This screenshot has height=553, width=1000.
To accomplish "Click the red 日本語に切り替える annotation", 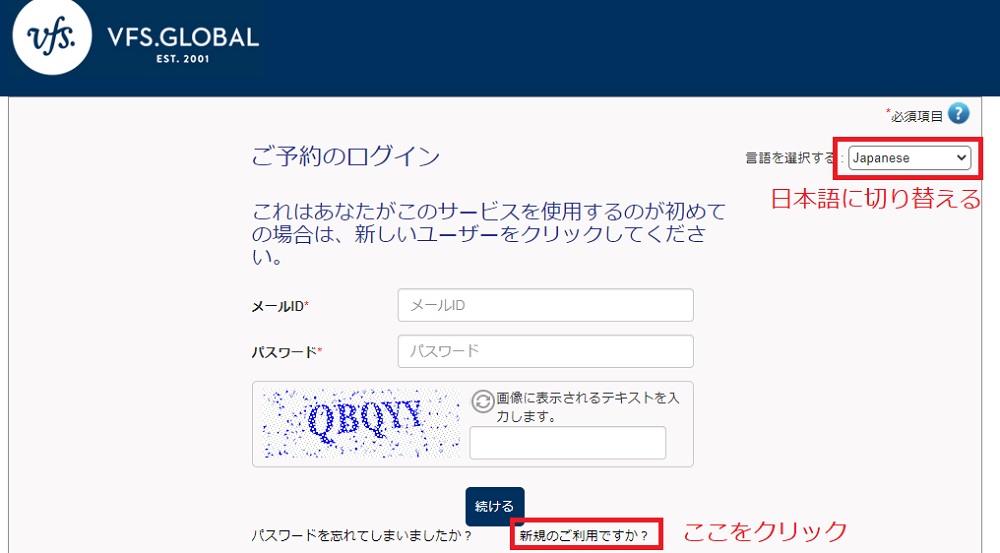I will 876,199.
